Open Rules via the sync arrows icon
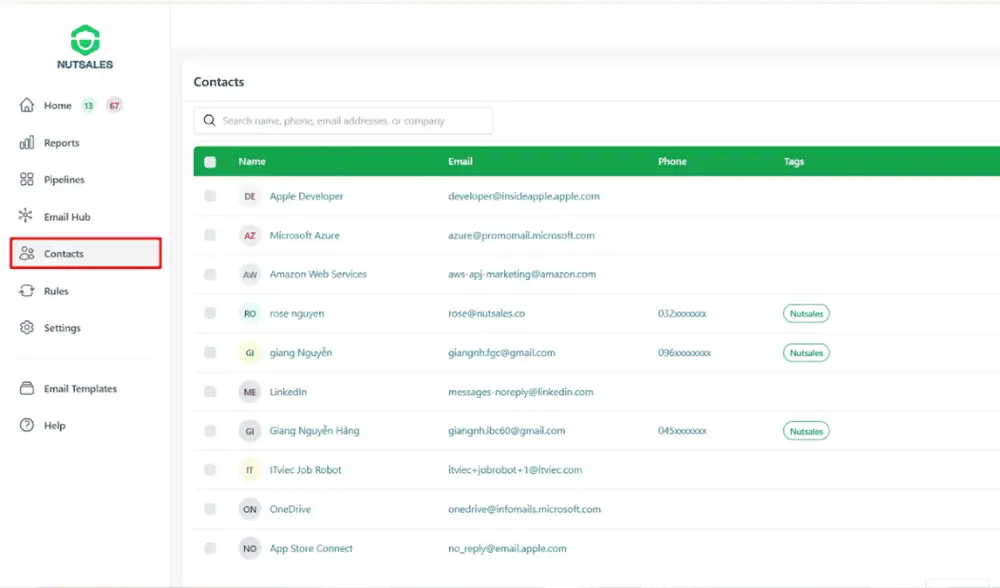Image resolution: width=1000 pixels, height=588 pixels. coord(27,291)
